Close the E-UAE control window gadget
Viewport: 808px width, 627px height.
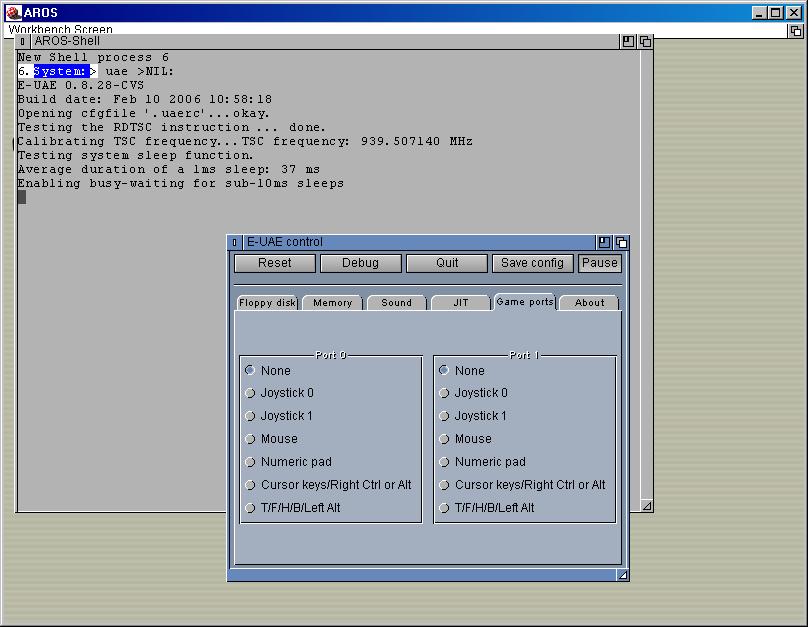point(234,242)
